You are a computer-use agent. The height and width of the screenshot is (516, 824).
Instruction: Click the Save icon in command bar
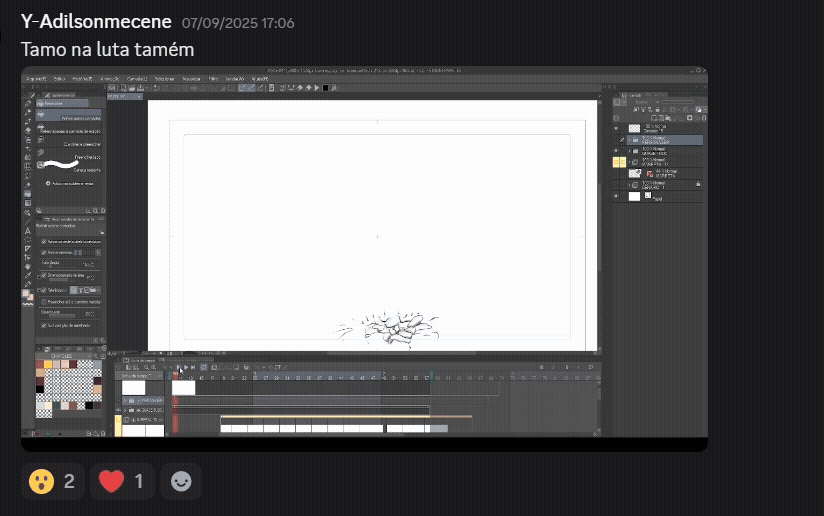[140, 88]
